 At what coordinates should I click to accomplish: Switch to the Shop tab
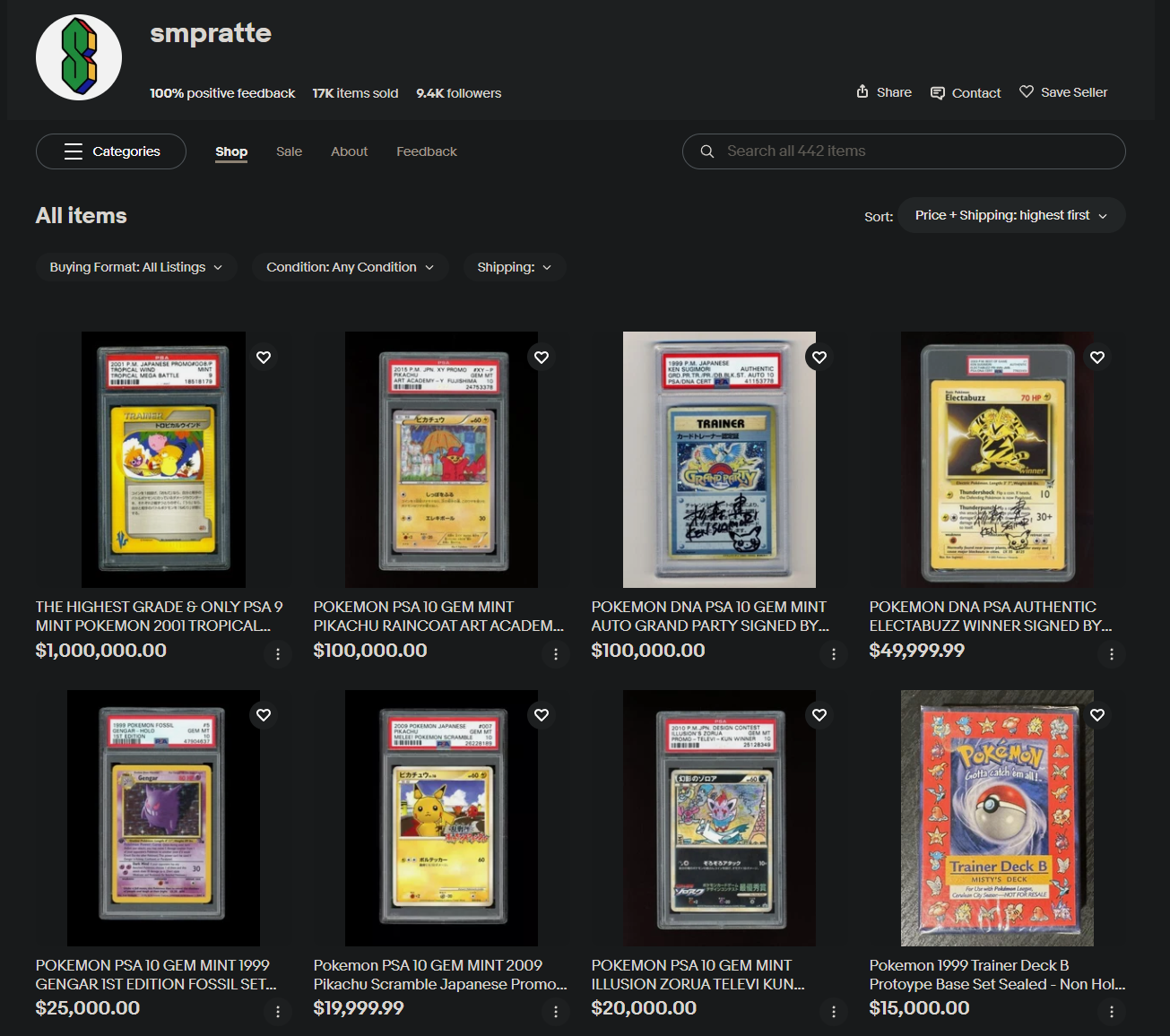tap(231, 151)
